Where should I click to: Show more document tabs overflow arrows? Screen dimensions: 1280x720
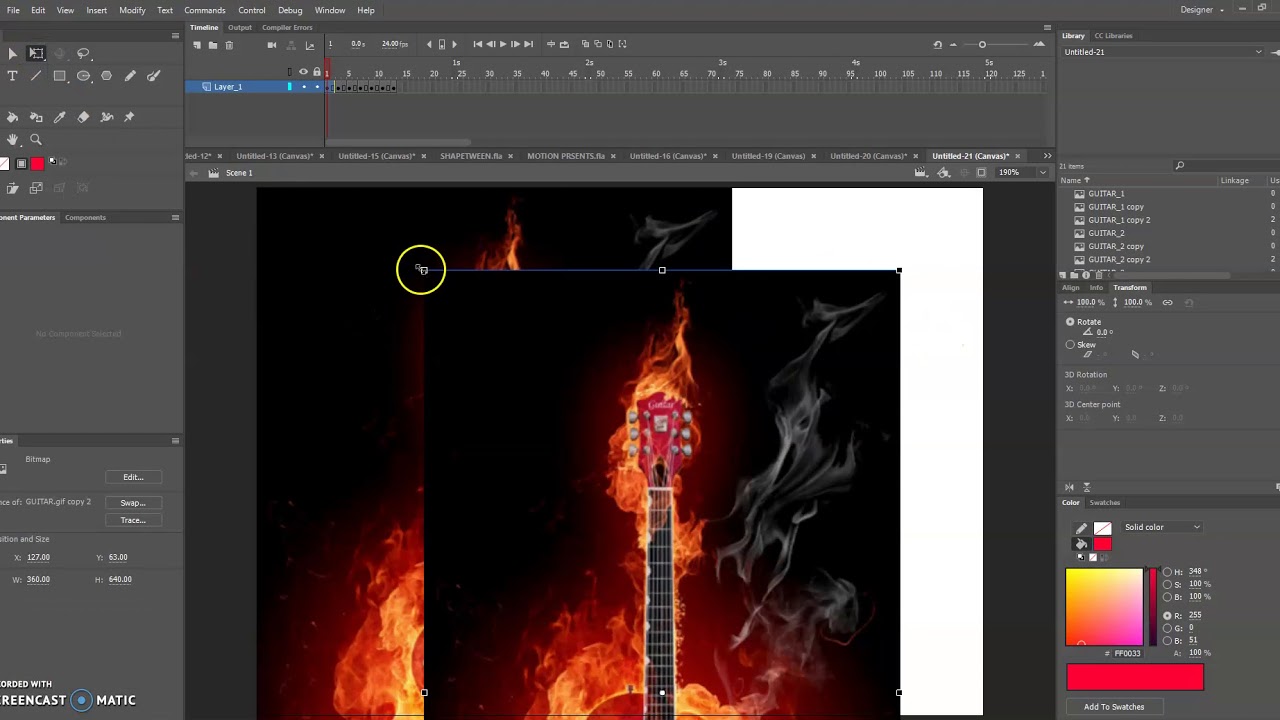pos(1047,156)
